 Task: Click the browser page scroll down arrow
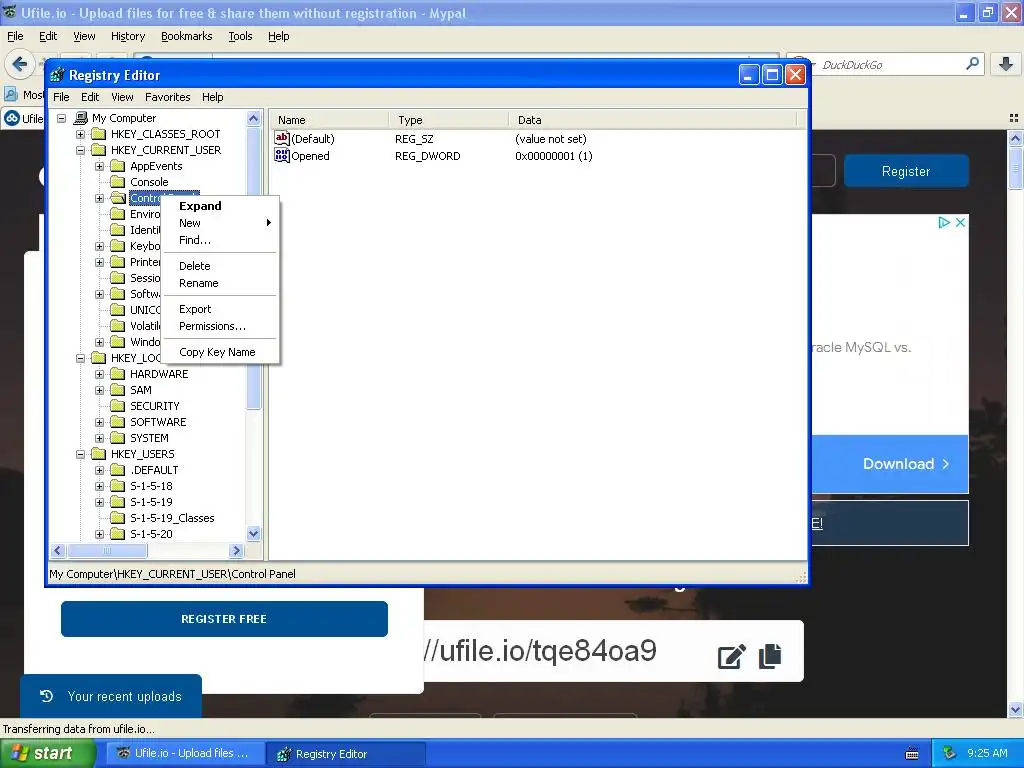click(x=1016, y=709)
